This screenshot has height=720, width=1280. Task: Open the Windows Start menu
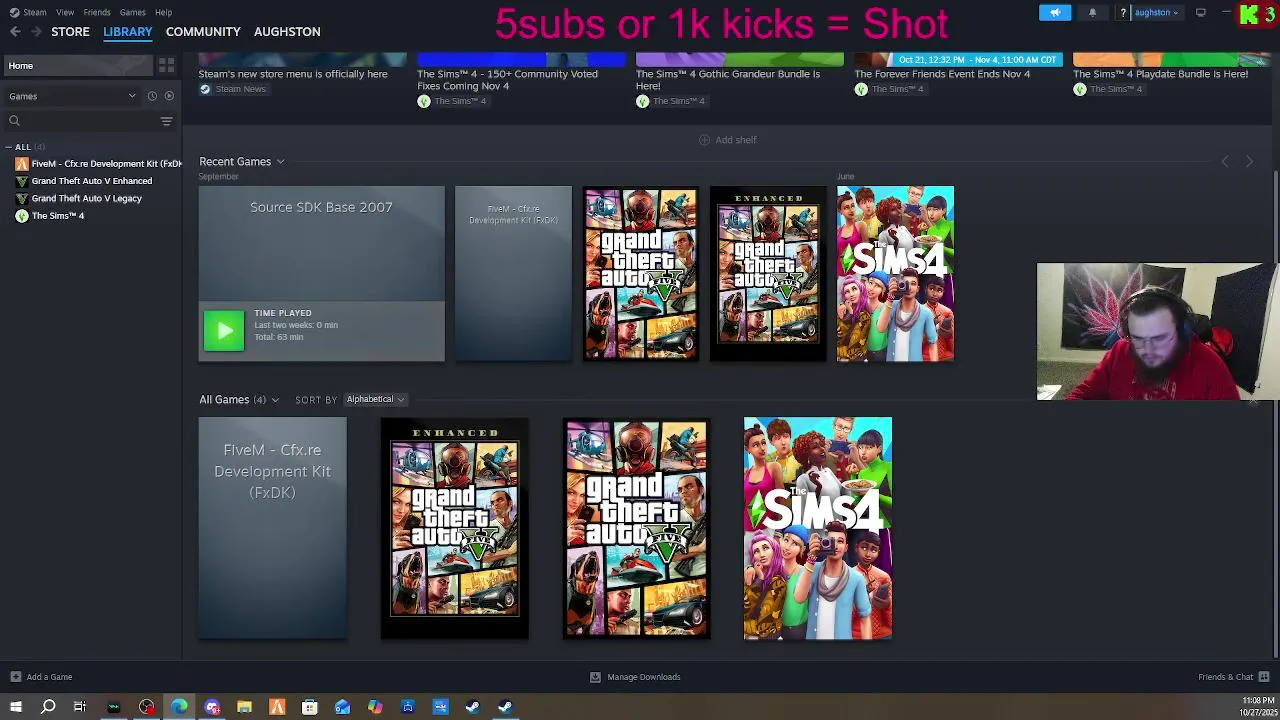pyautogui.click(x=15, y=707)
